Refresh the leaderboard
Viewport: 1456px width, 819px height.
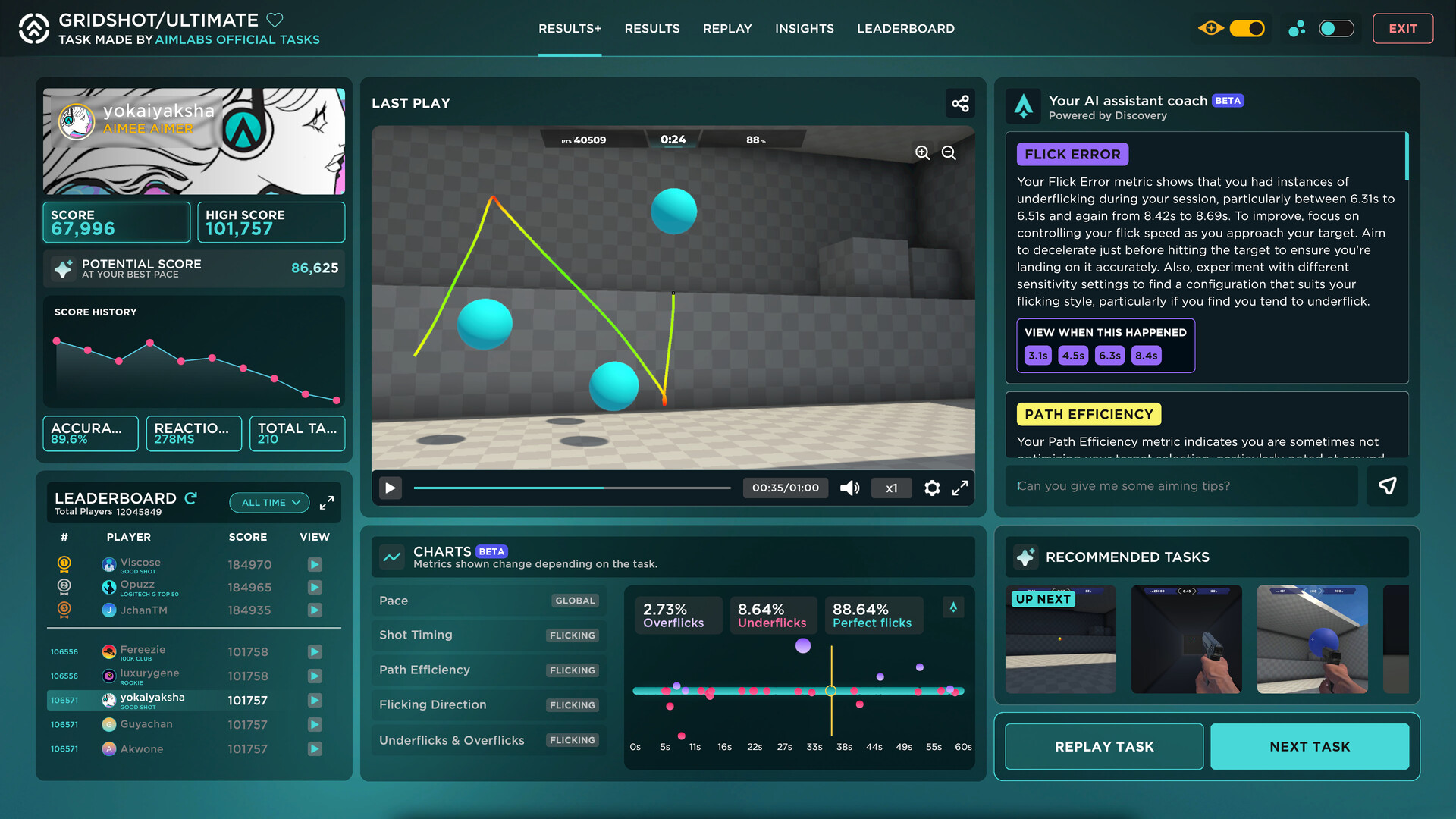click(x=189, y=498)
